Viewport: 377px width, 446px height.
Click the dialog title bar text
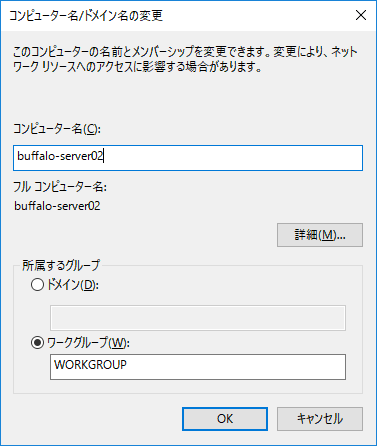tap(86, 16)
